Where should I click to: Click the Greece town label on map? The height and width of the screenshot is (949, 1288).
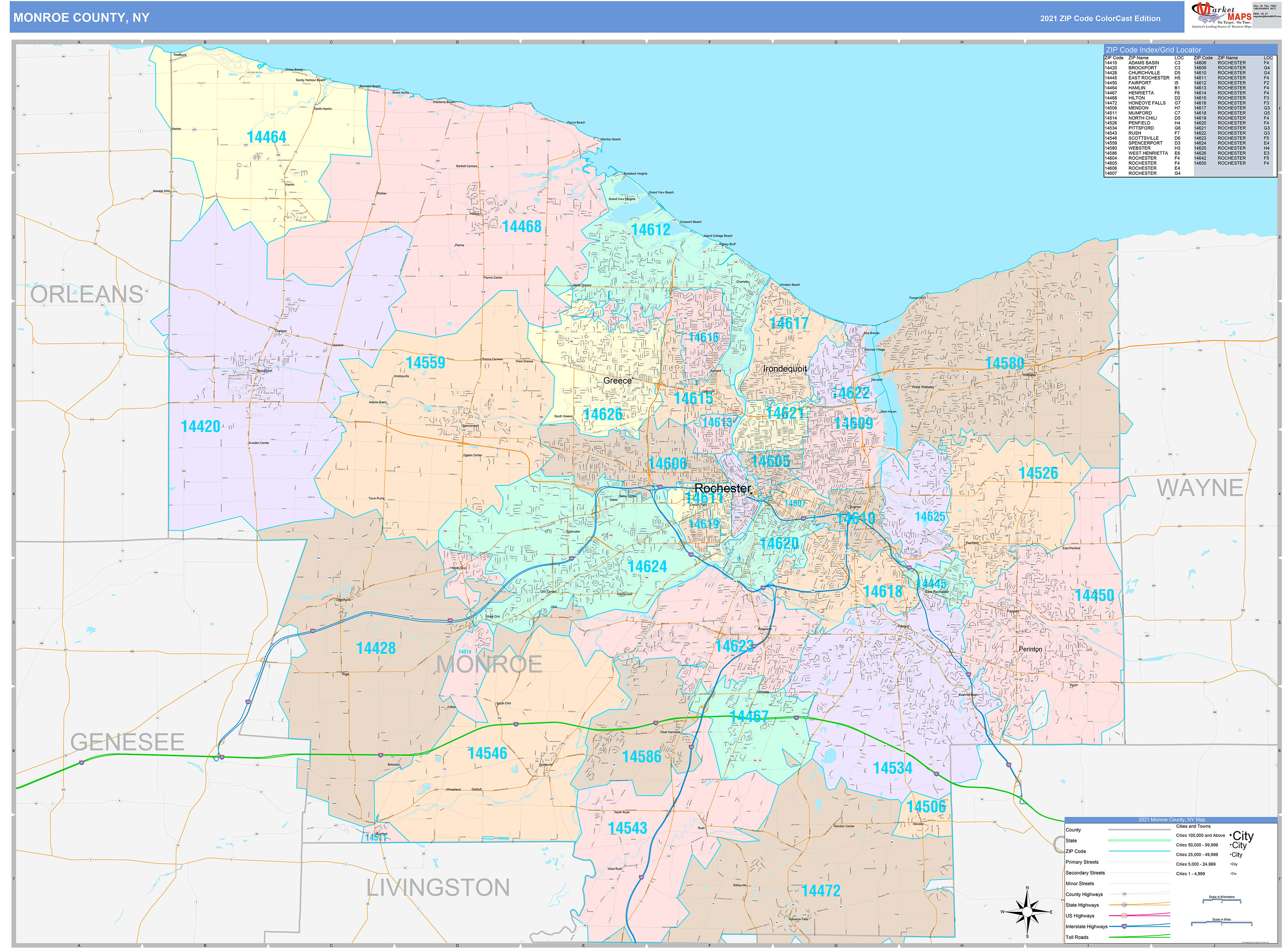(x=617, y=381)
